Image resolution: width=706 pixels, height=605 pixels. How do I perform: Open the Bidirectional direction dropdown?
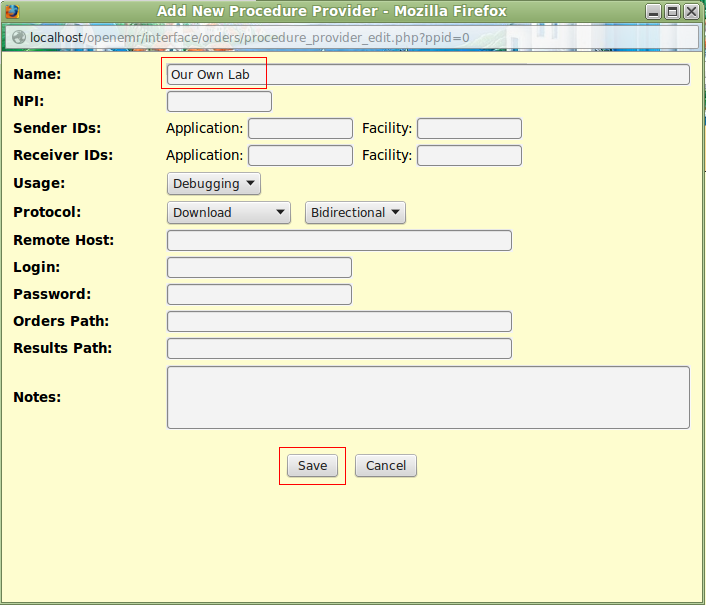(355, 213)
